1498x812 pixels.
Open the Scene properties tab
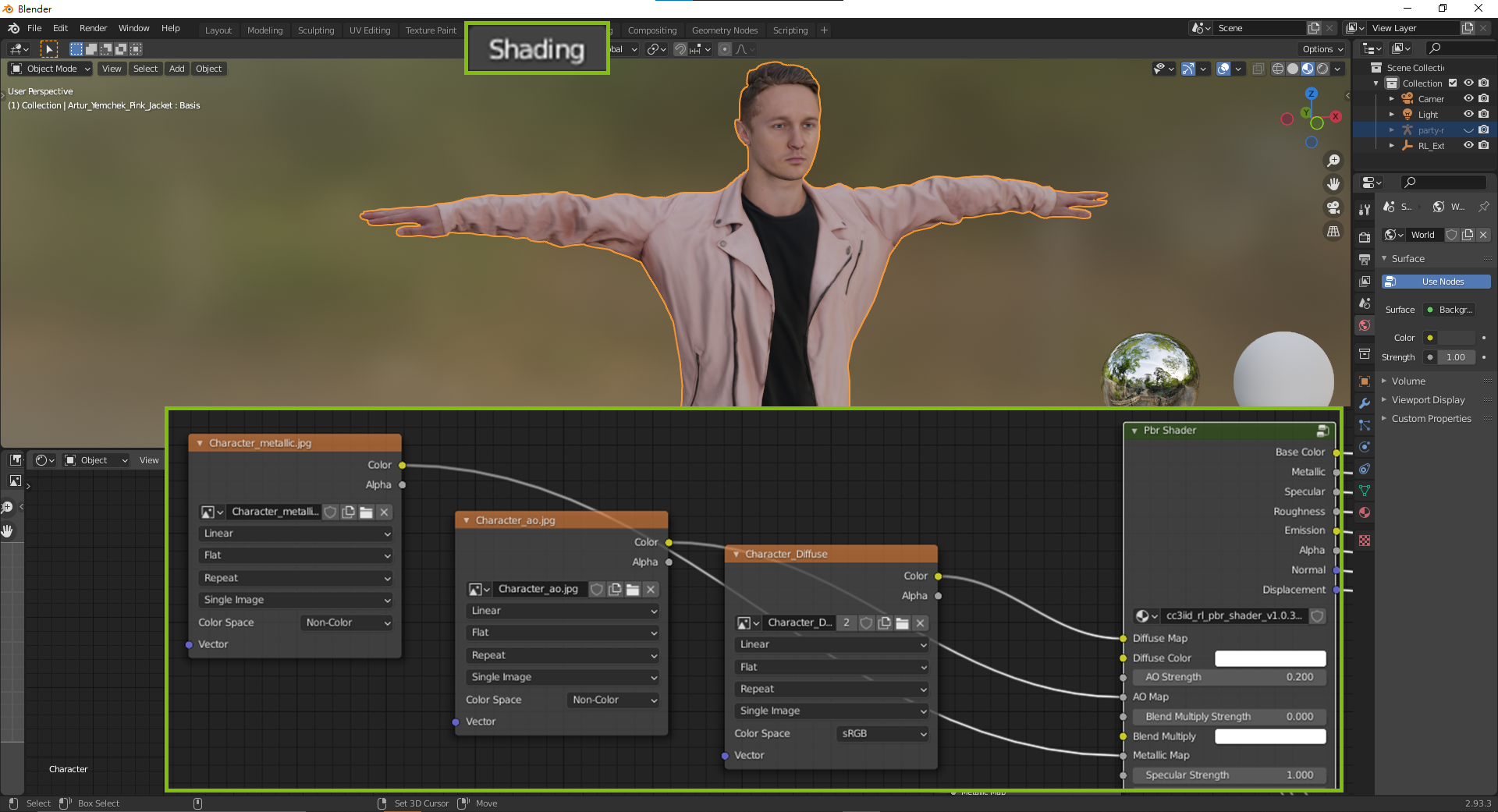tap(1365, 303)
